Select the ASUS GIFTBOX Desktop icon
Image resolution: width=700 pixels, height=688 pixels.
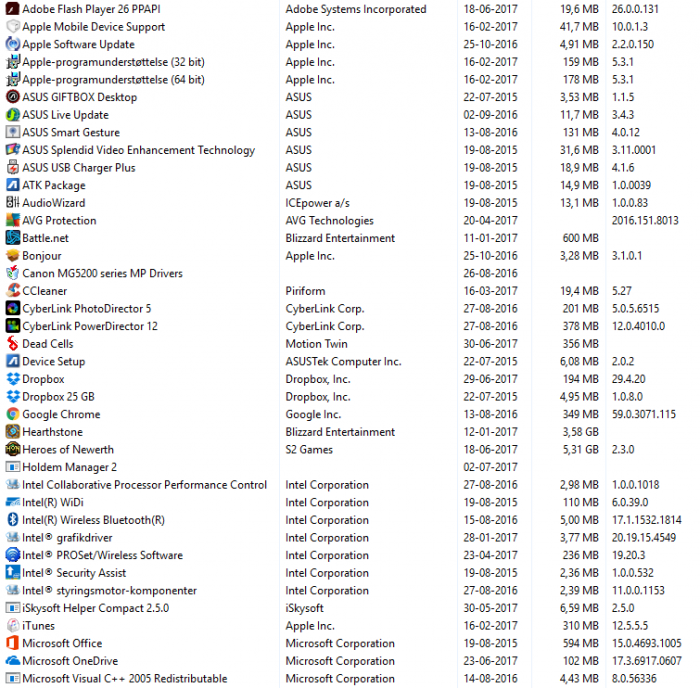coord(12,97)
